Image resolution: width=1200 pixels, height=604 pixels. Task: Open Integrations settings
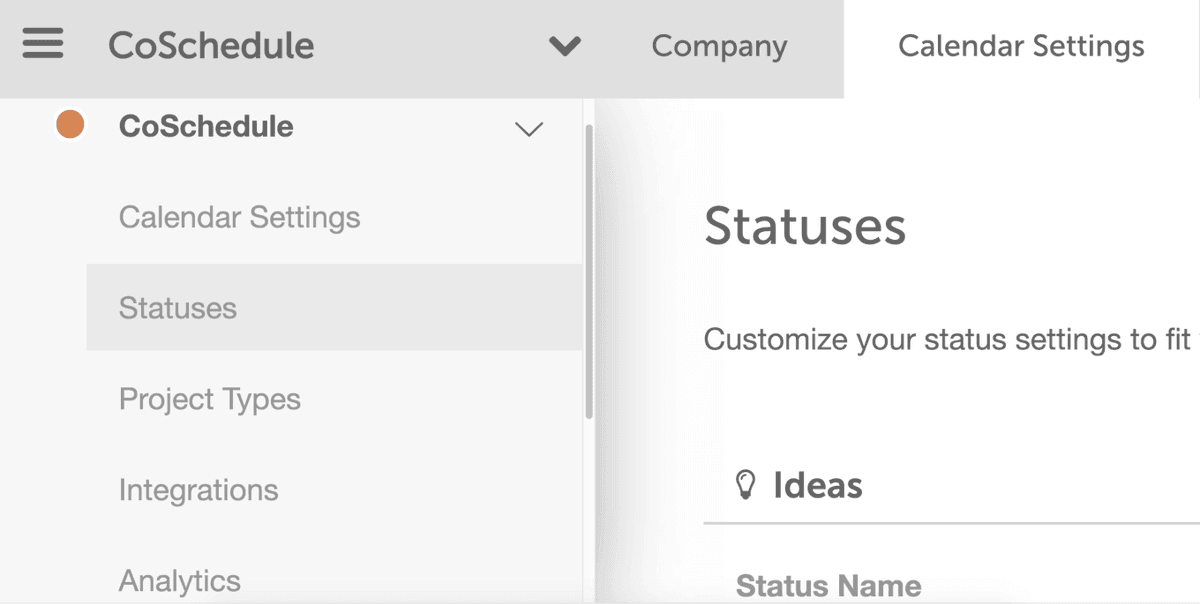click(198, 490)
